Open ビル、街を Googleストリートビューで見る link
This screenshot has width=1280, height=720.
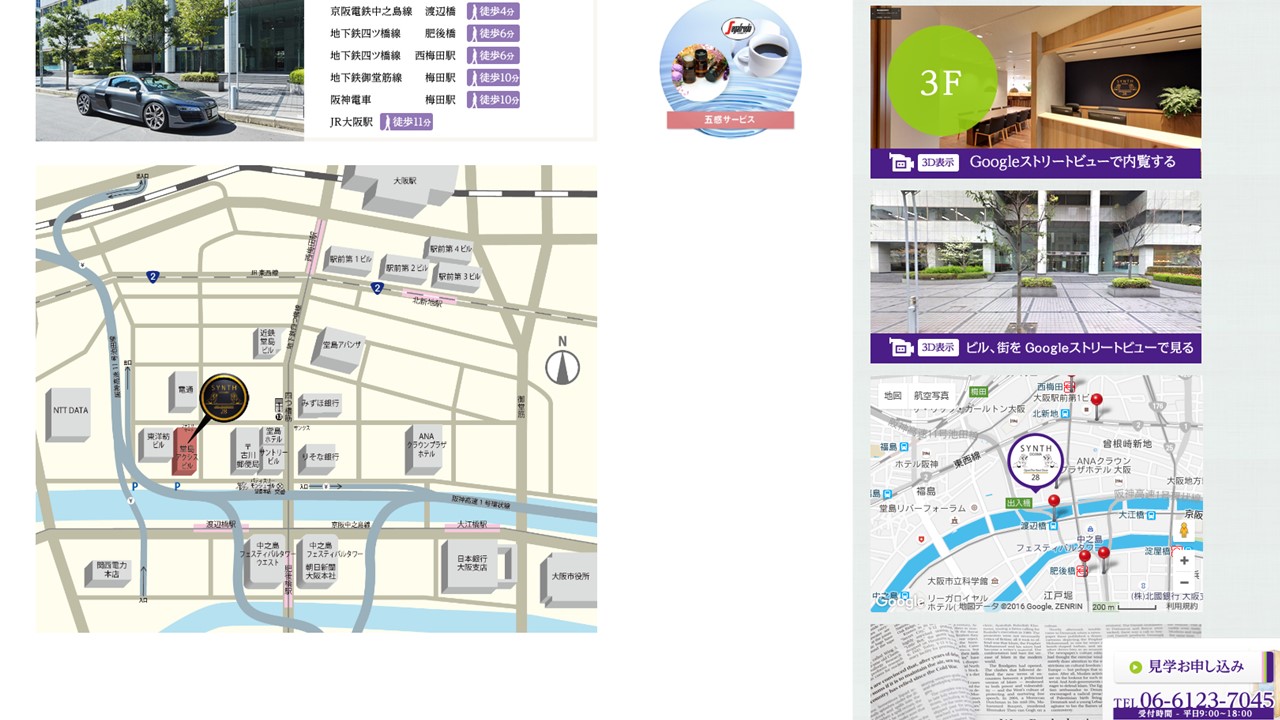tap(1035, 348)
